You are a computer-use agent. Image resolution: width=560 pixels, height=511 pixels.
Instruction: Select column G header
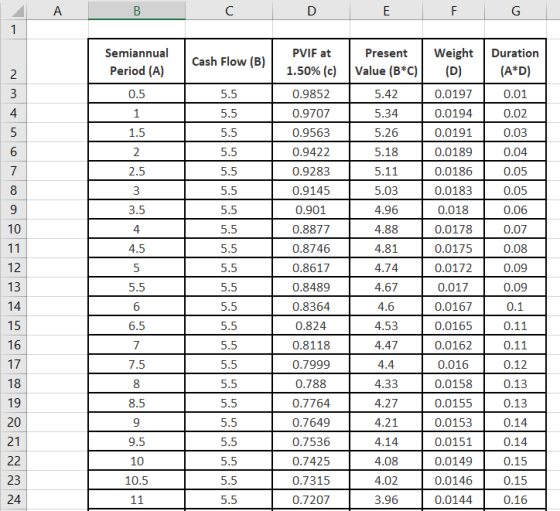[515, 11]
